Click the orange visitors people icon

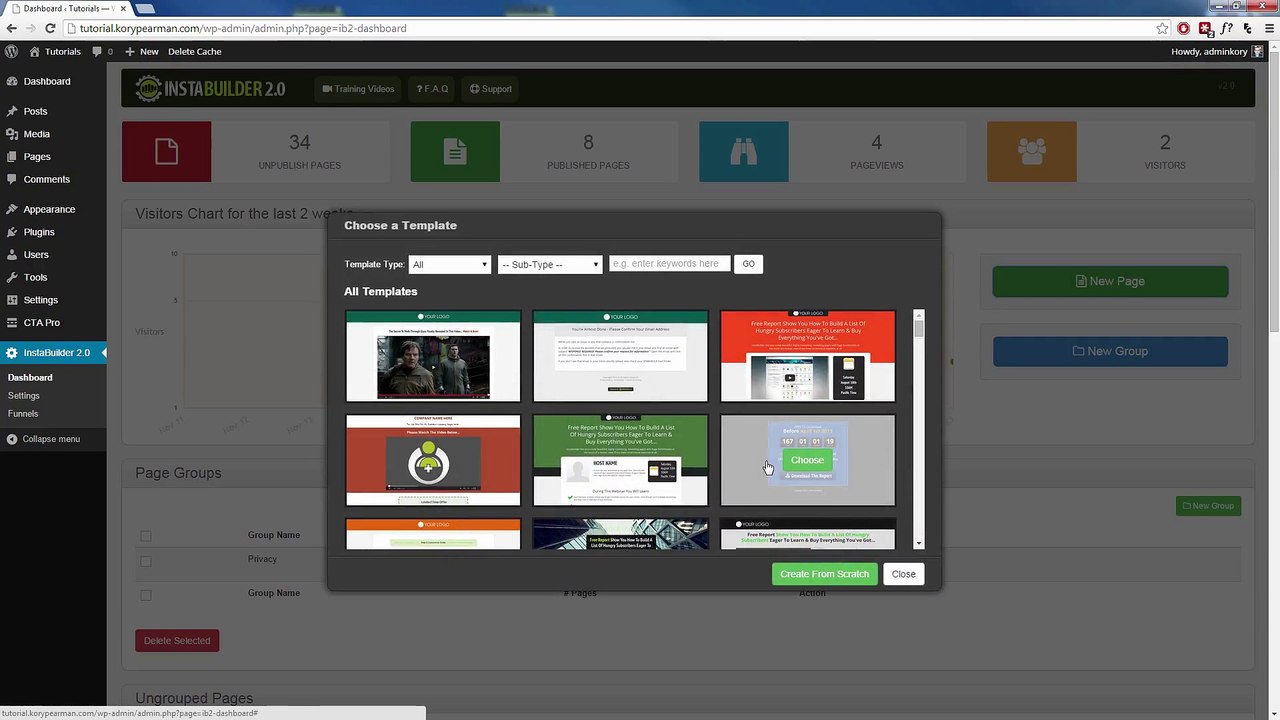[1031, 152]
